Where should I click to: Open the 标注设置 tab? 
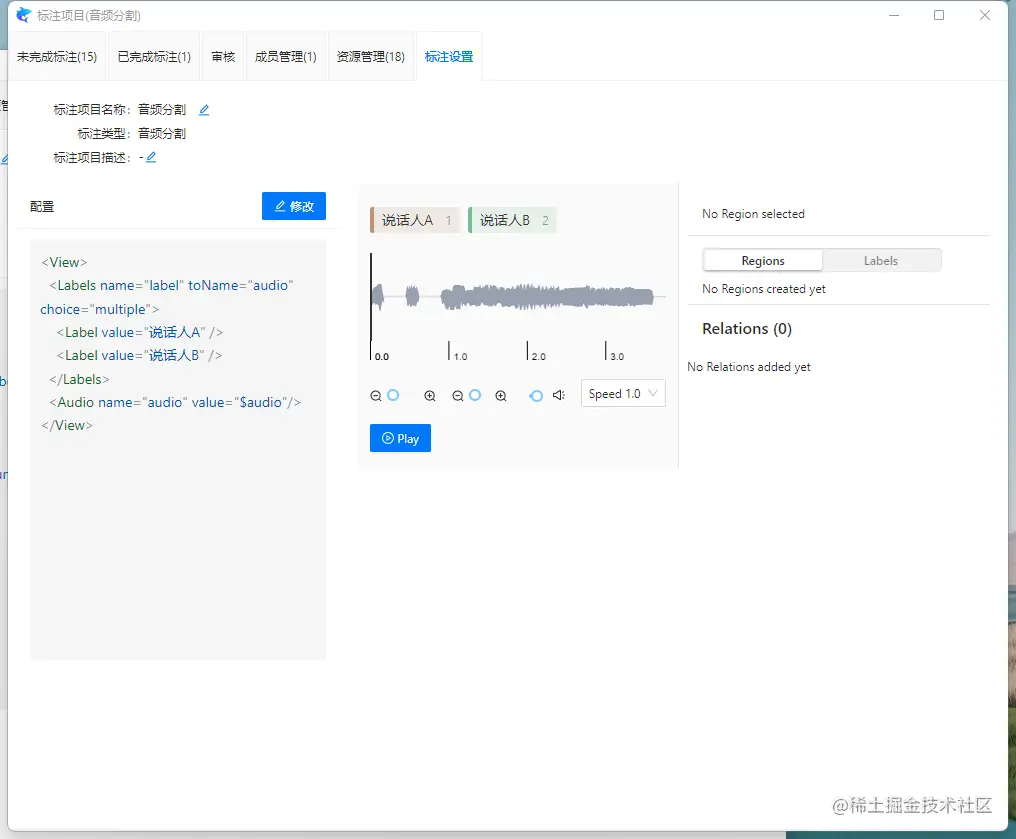pyautogui.click(x=448, y=56)
